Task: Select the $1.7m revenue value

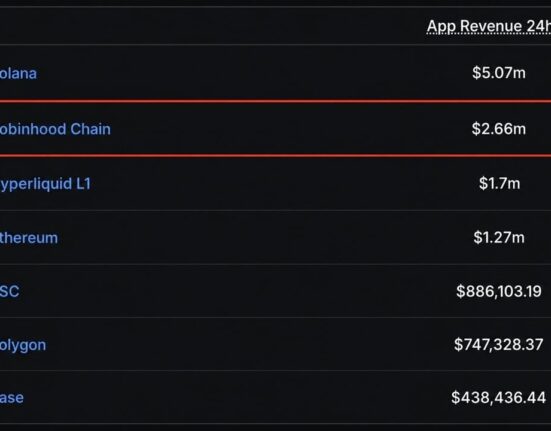Action: coord(499,183)
